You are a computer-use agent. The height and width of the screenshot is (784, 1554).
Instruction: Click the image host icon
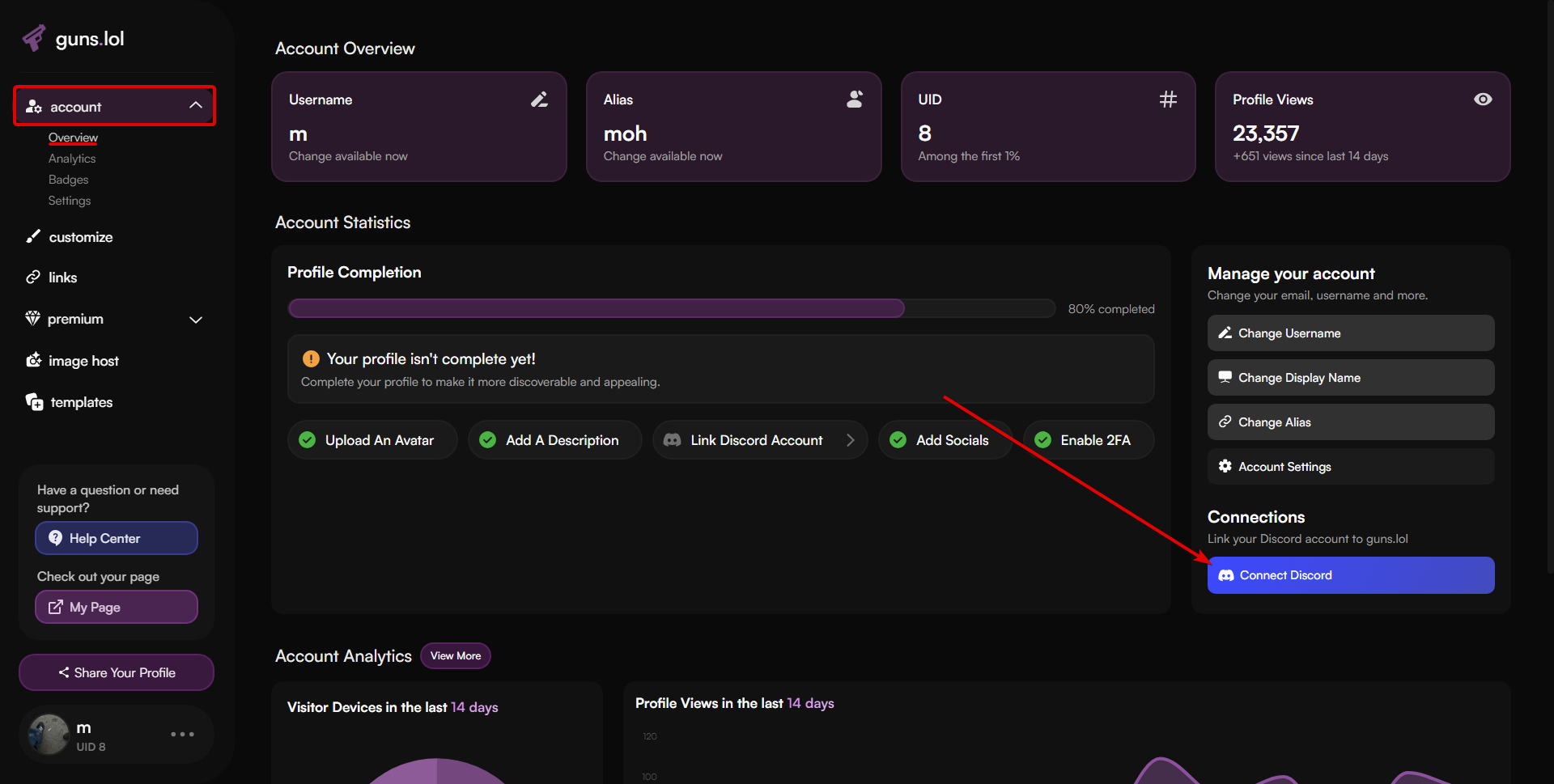(x=33, y=360)
